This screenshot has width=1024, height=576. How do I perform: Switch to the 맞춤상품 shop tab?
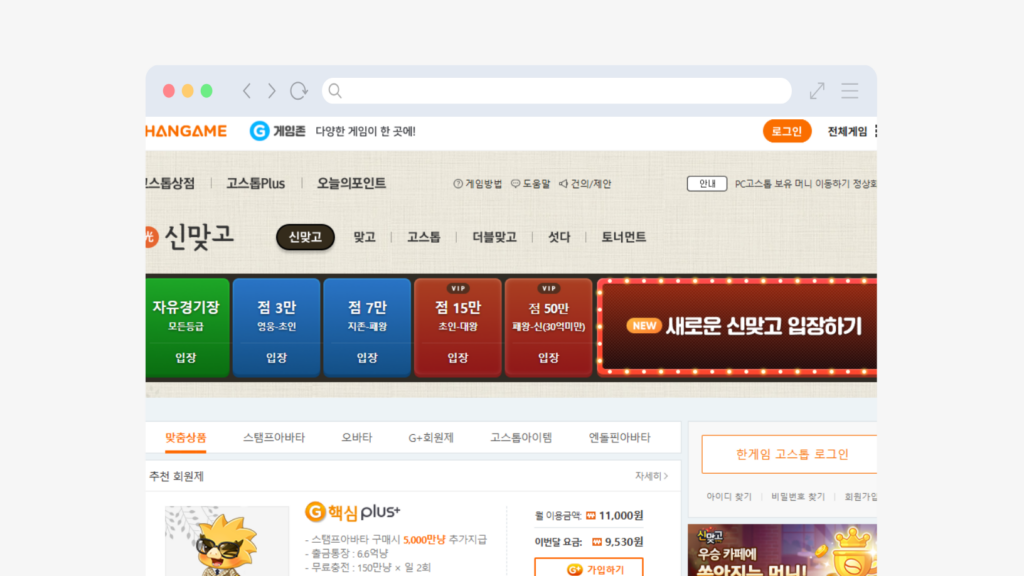(185, 438)
